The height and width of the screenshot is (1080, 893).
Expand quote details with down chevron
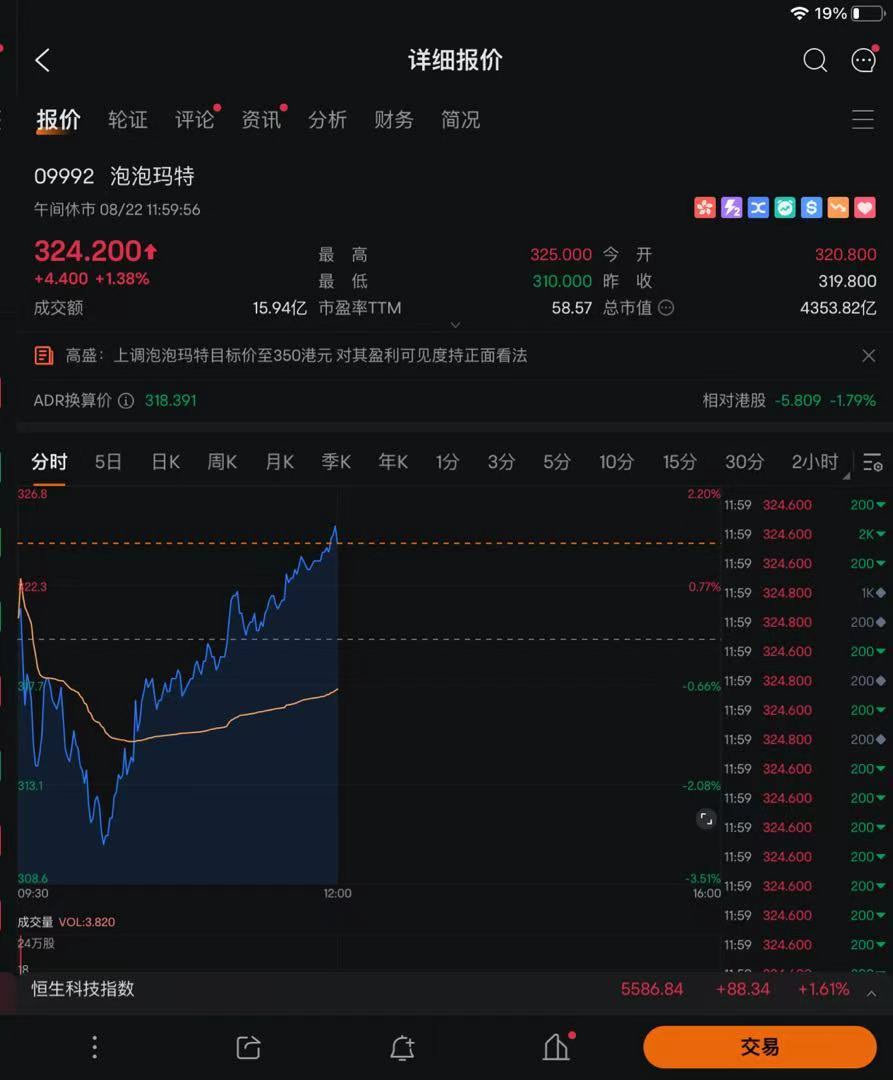point(455,325)
